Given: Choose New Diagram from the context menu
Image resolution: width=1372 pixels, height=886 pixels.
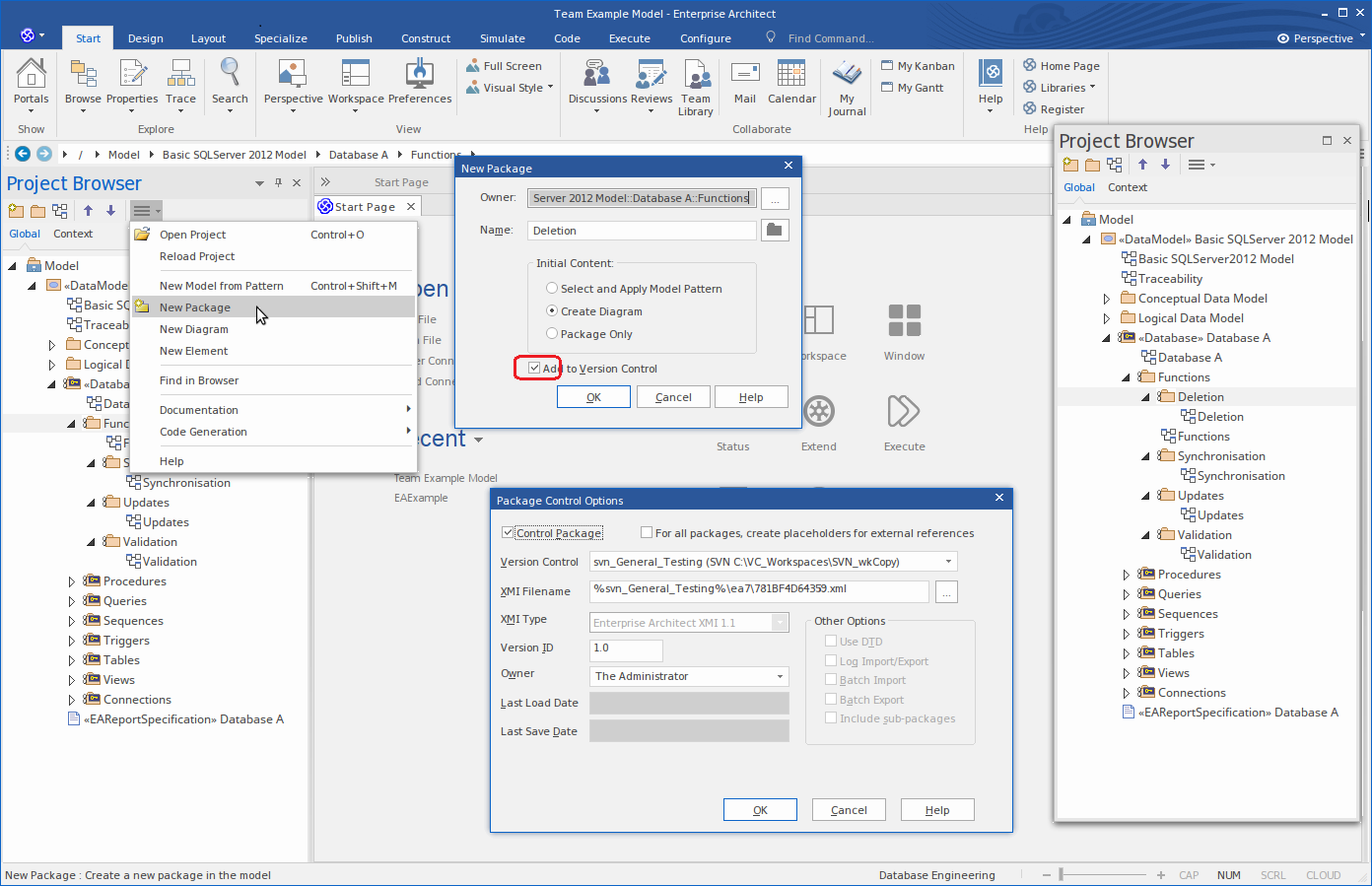Looking at the screenshot, I should pos(194,329).
